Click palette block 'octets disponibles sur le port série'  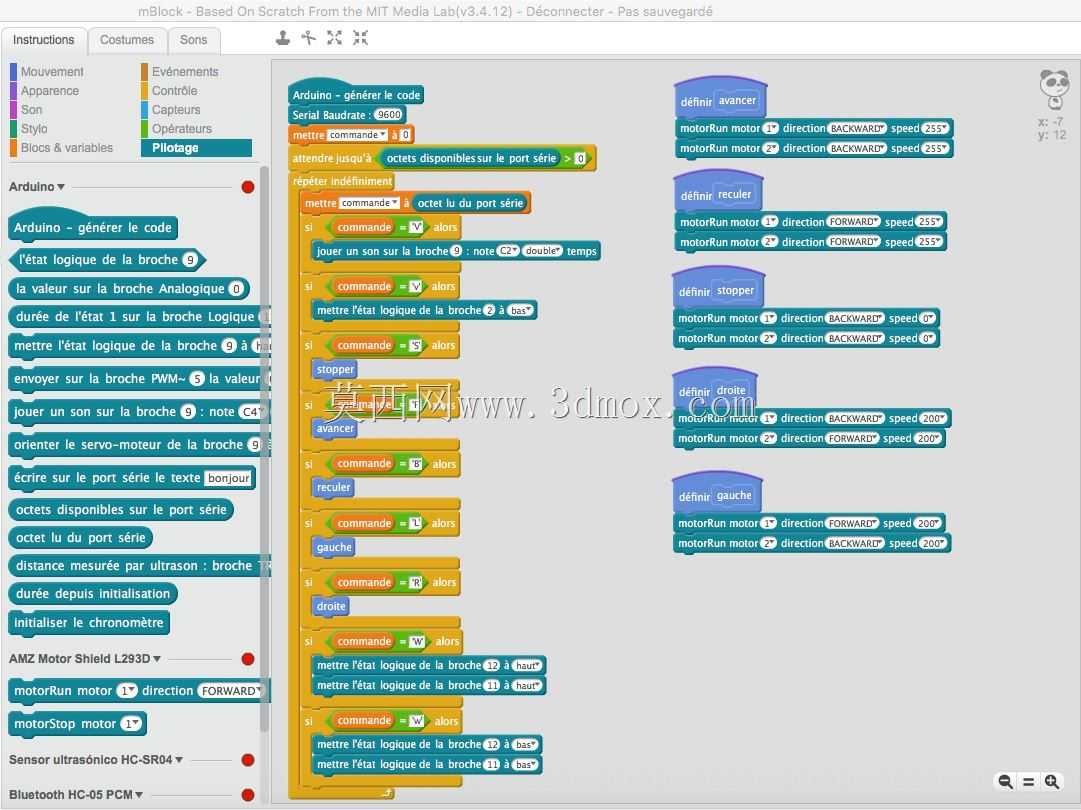point(121,510)
